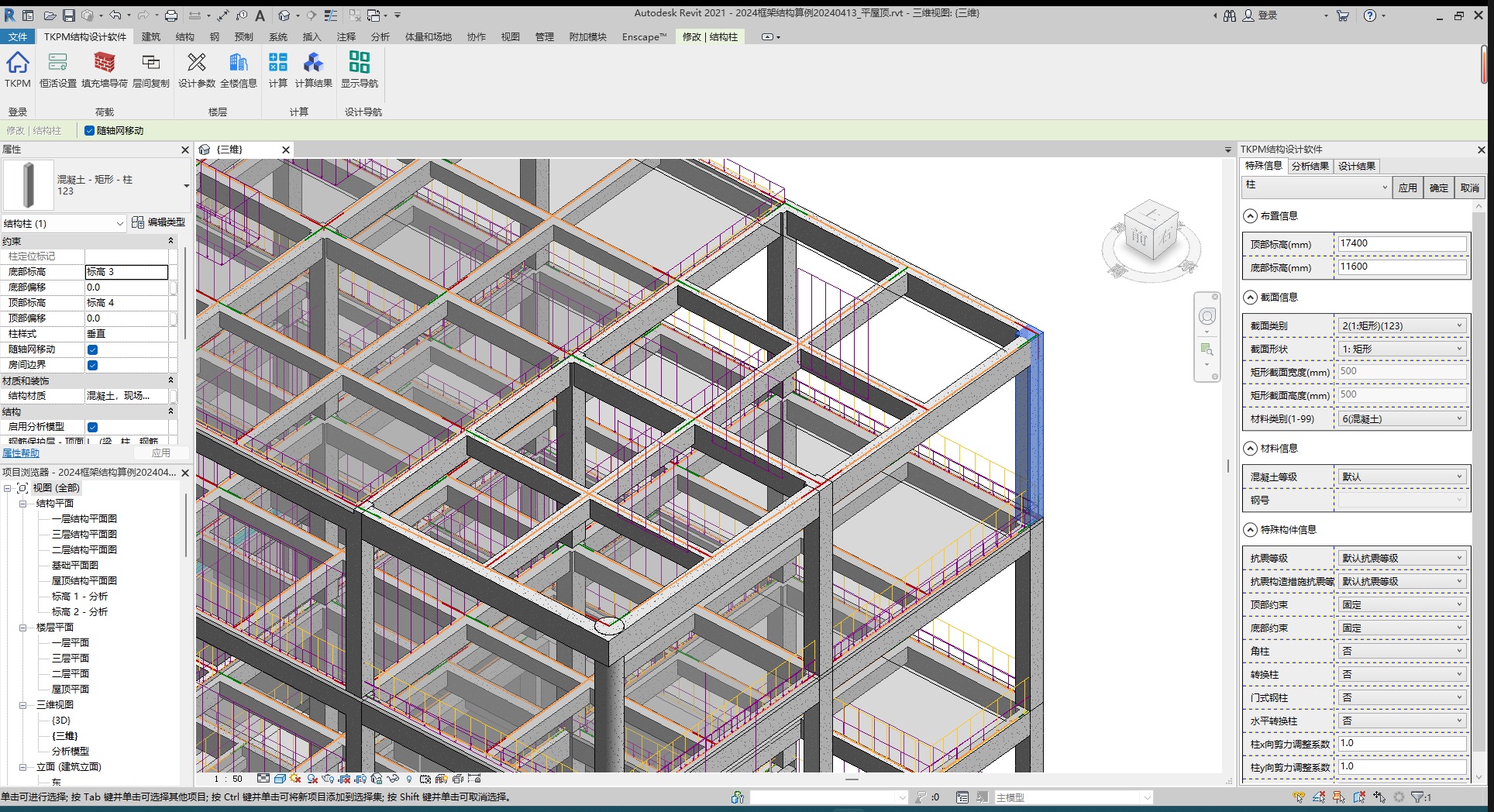Open Autodesk App Store cart icon

point(1343,15)
